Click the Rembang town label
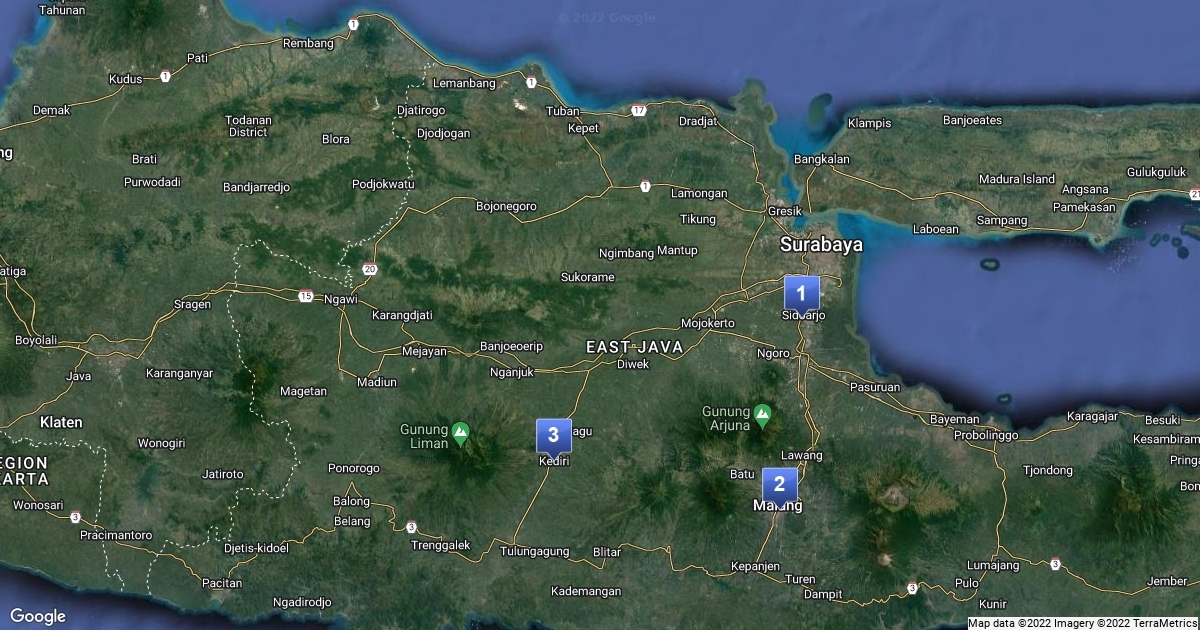The image size is (1200, 630). [308, 43]
